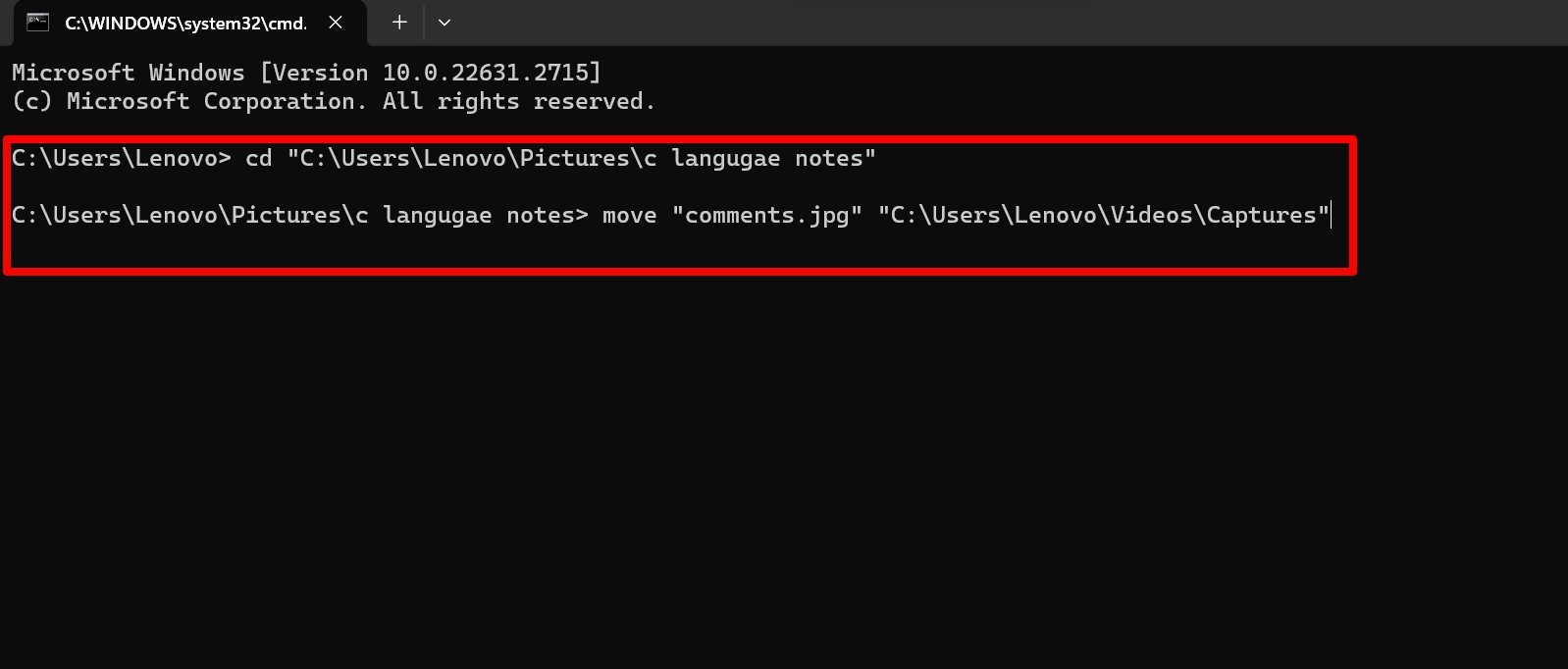Click the "cd" command word
1568x669 pixels.
click(x=258, y=158)
